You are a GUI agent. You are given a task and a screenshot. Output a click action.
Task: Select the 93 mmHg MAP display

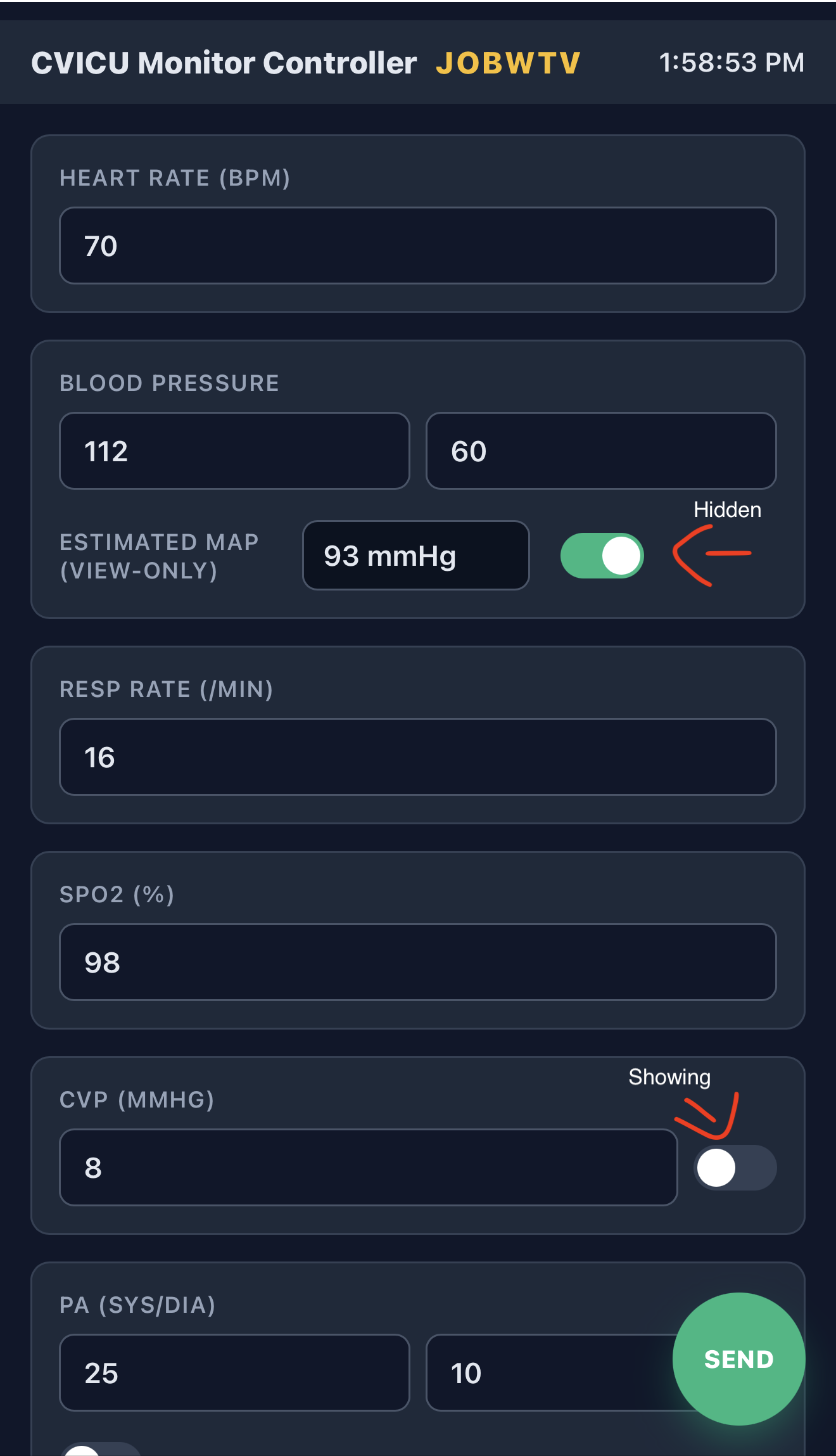tap(415, 556)
